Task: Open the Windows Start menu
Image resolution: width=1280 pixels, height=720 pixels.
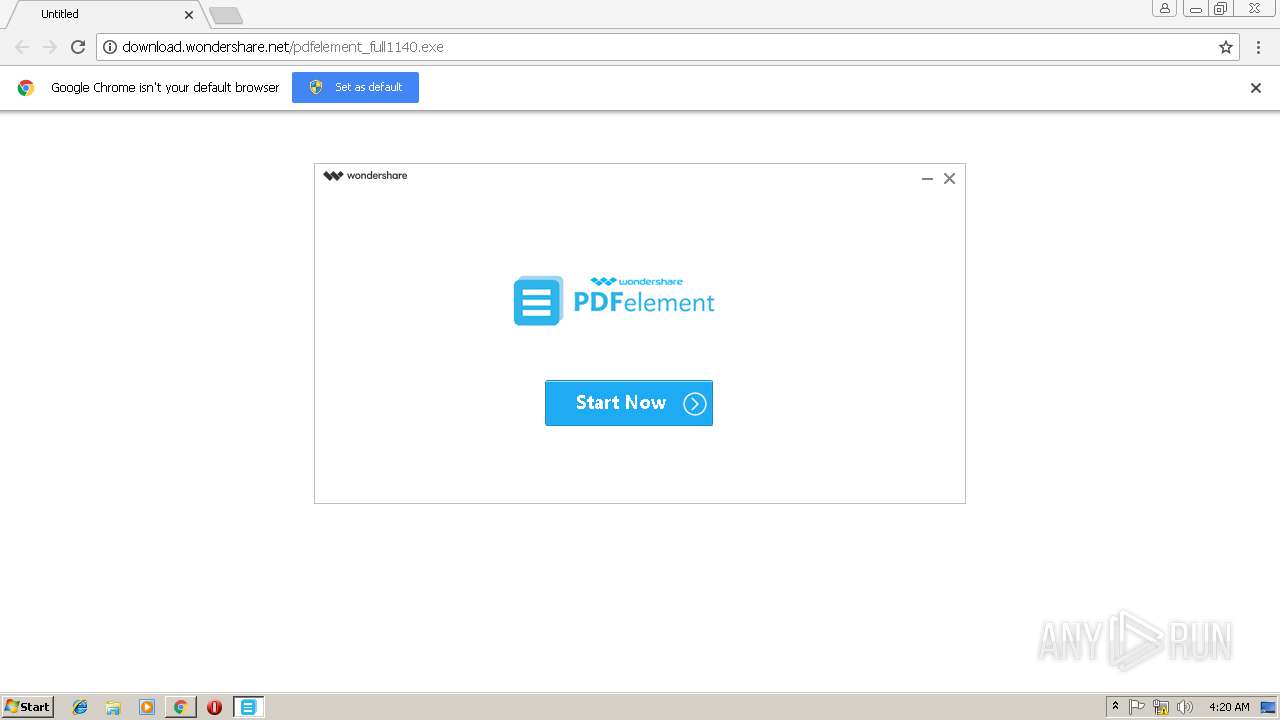Action: 28,707
